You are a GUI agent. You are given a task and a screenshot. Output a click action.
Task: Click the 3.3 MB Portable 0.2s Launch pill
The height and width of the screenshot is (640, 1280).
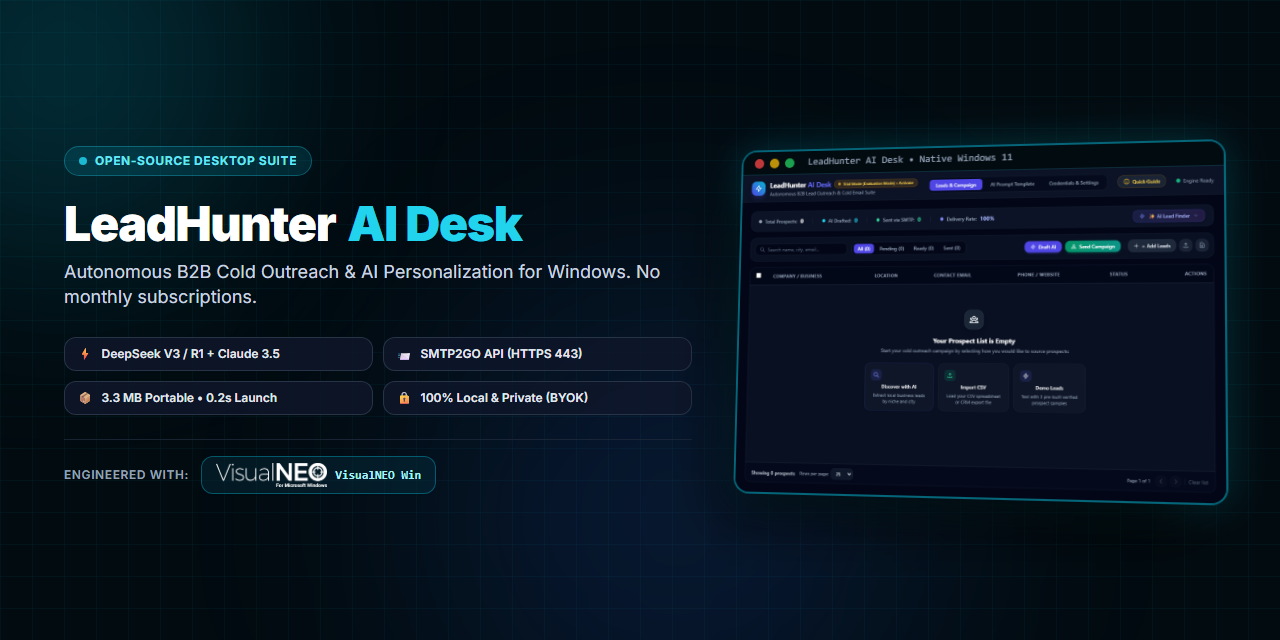coord(218,398)
